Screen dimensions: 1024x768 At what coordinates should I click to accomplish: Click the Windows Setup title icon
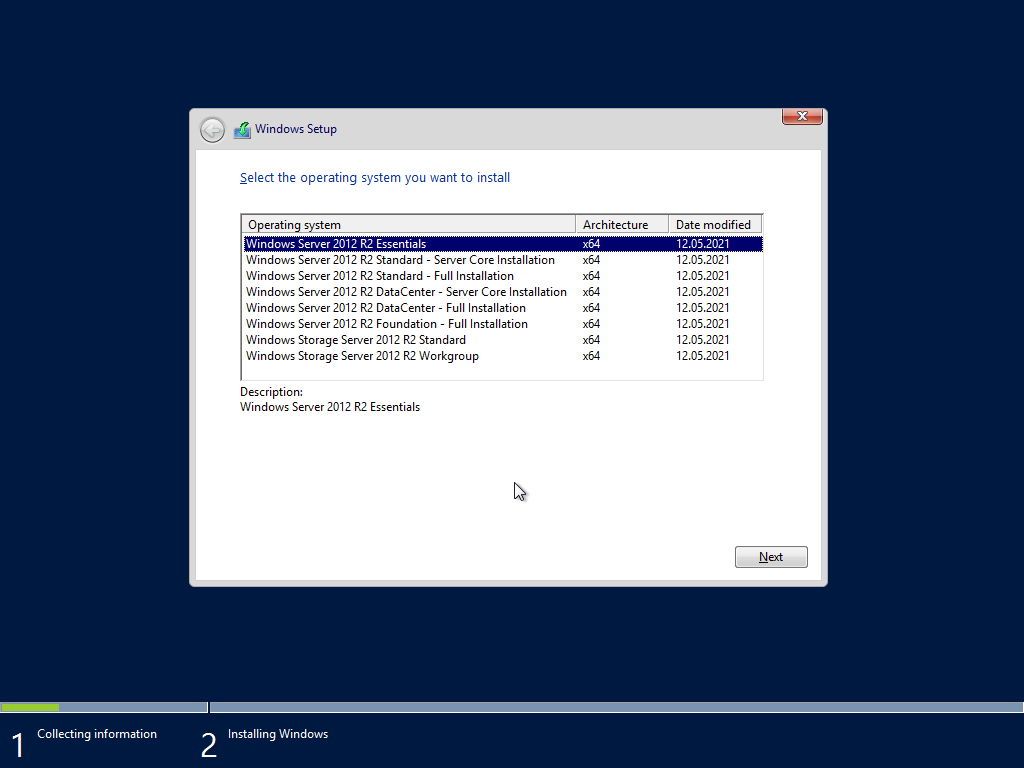tap(242, 129)
